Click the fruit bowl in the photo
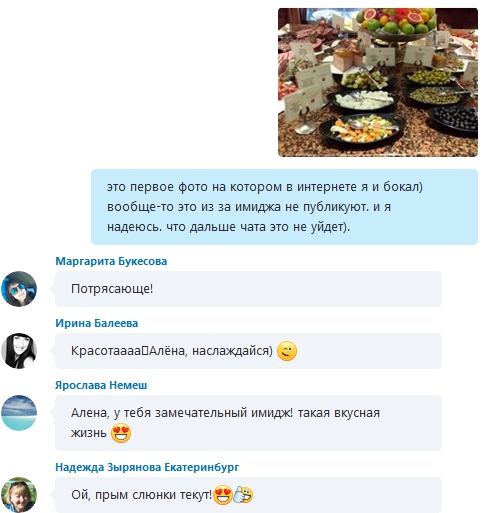This screenshot has width=489, height=513. coord(396,22)
